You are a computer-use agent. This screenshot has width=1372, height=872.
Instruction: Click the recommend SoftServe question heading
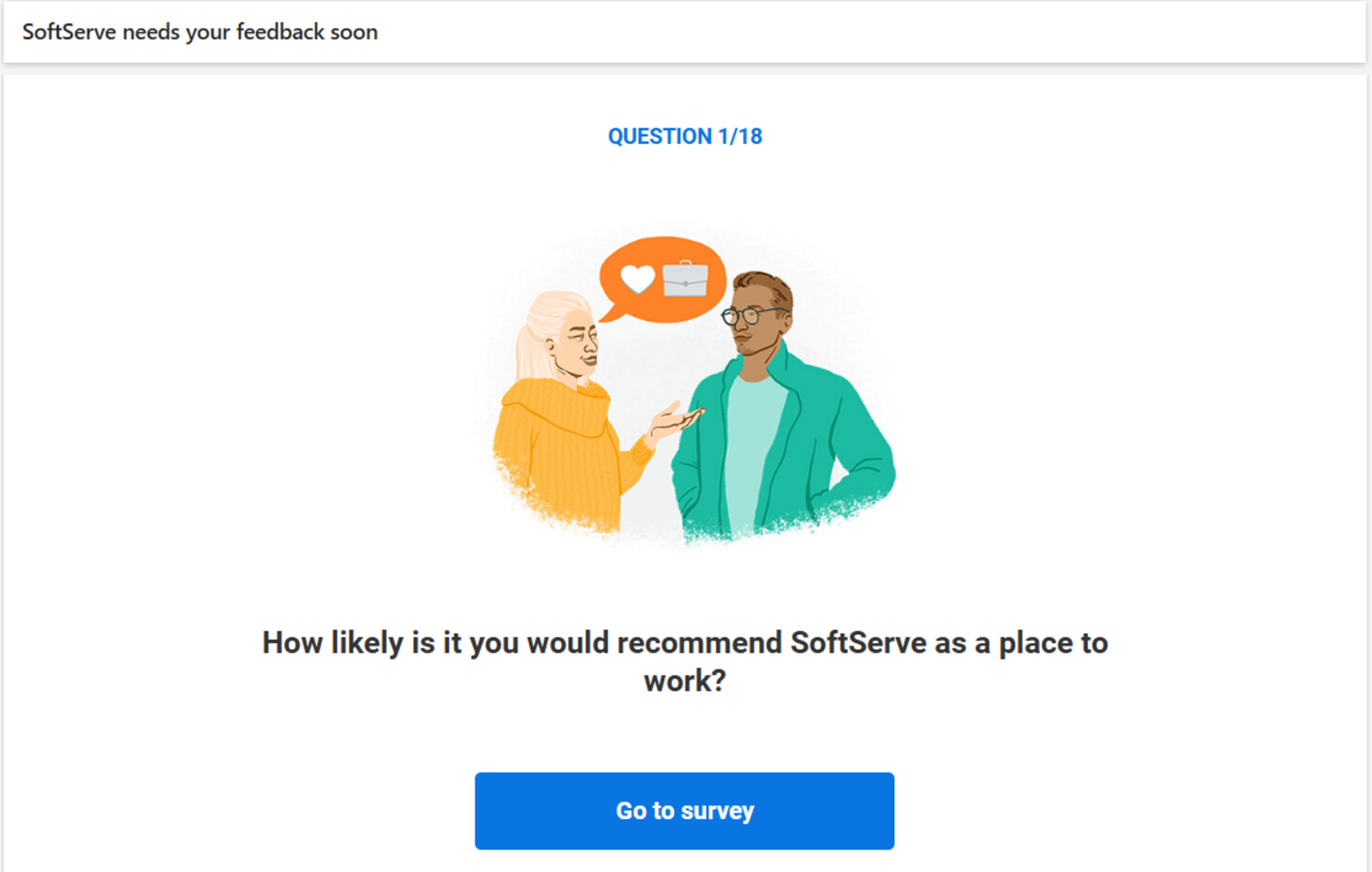click(x=685, y=644)
